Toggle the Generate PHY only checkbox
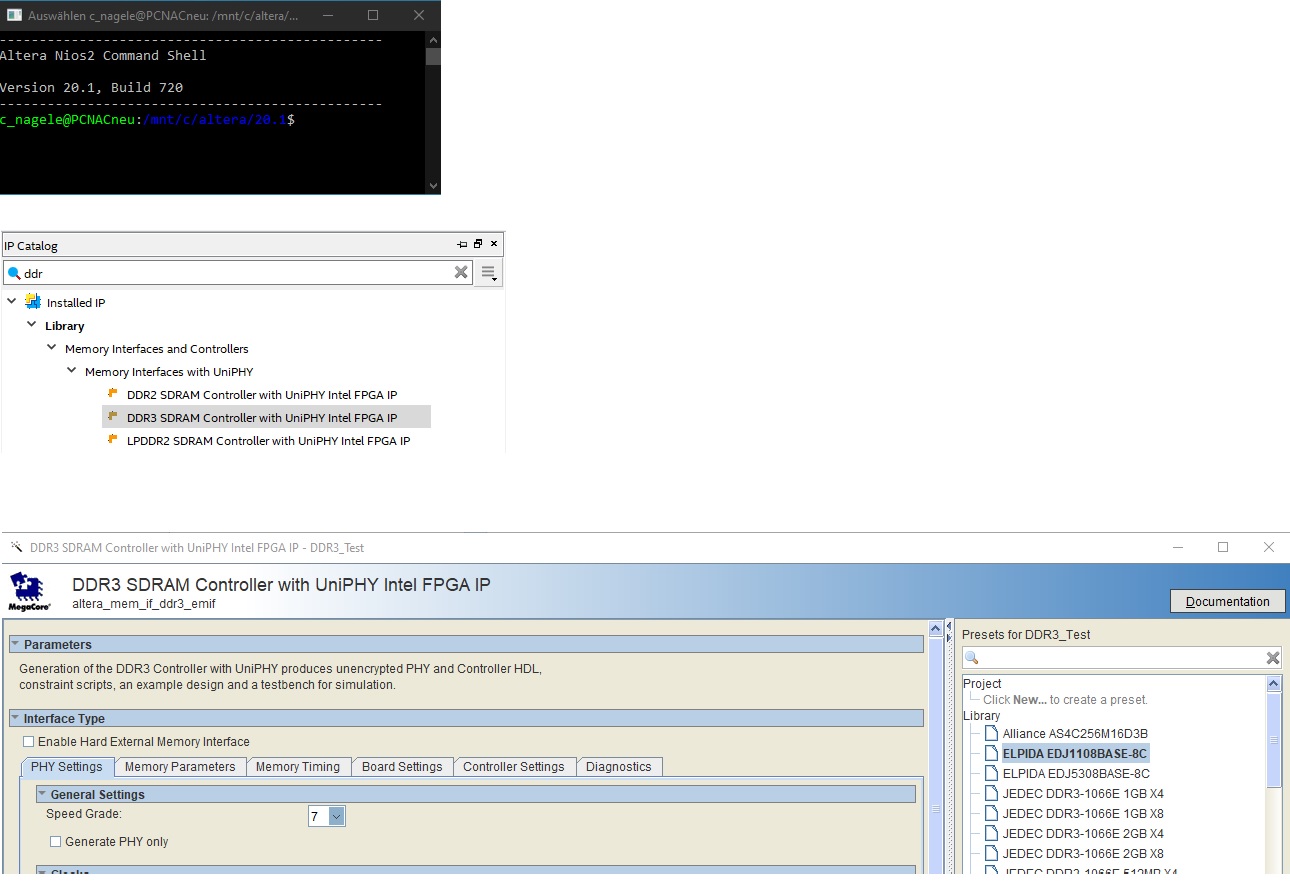The height and width of the screenshot is (893, 1290). pyautogui.click(x=56, y=842)
